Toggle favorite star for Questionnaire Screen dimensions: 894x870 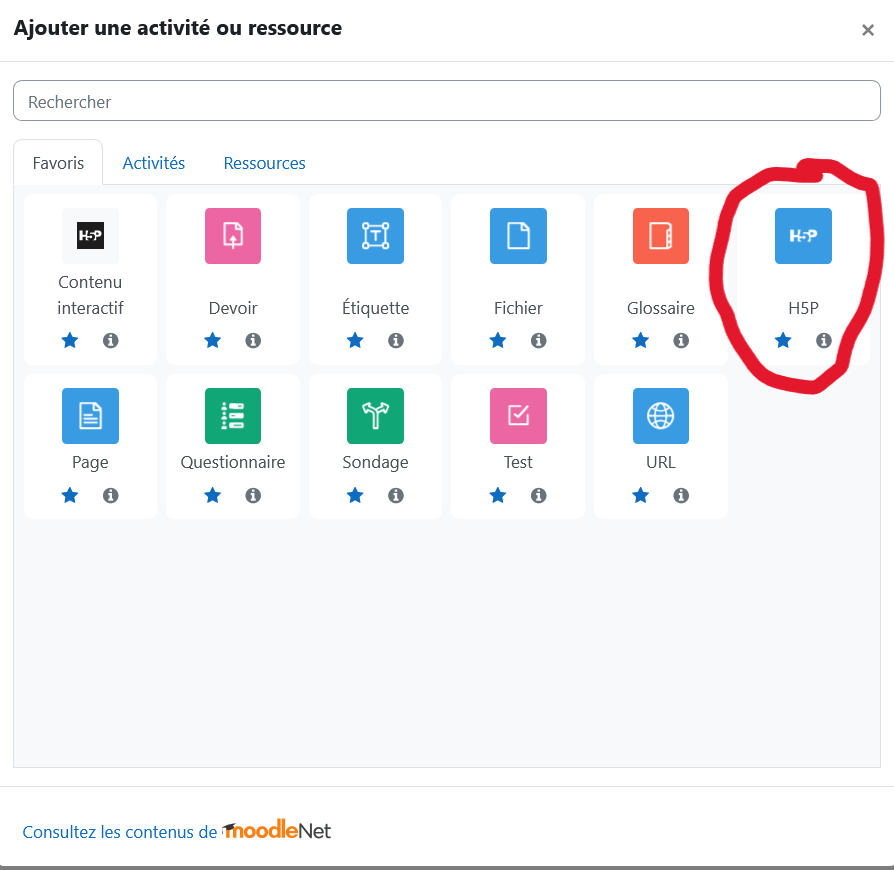click(x=213, y=495)
